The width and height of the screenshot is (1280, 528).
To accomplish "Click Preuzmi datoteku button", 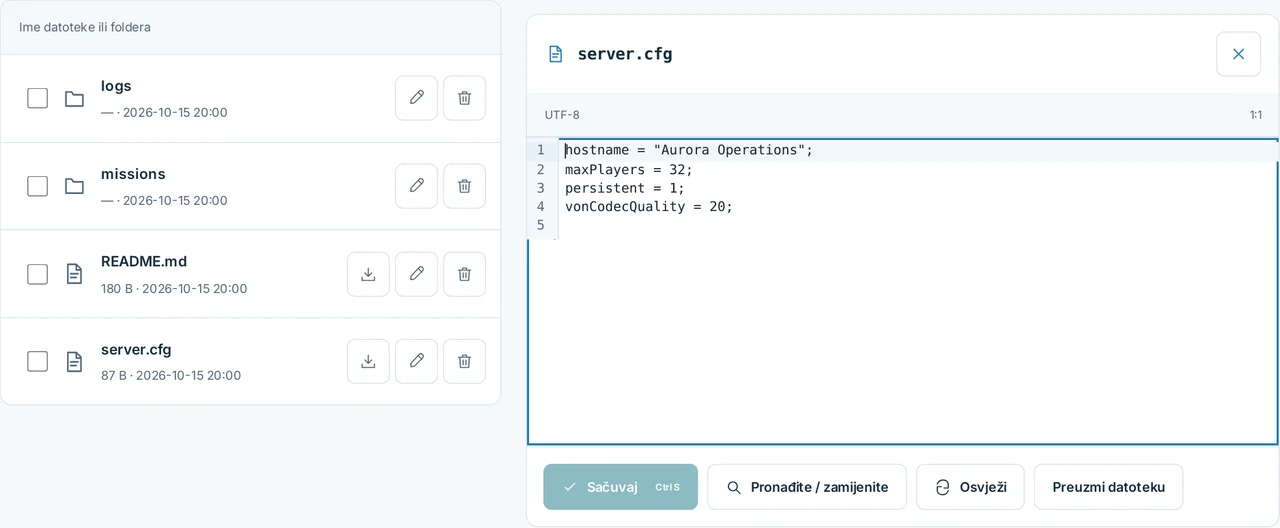I will click(x=1108, y=487).
